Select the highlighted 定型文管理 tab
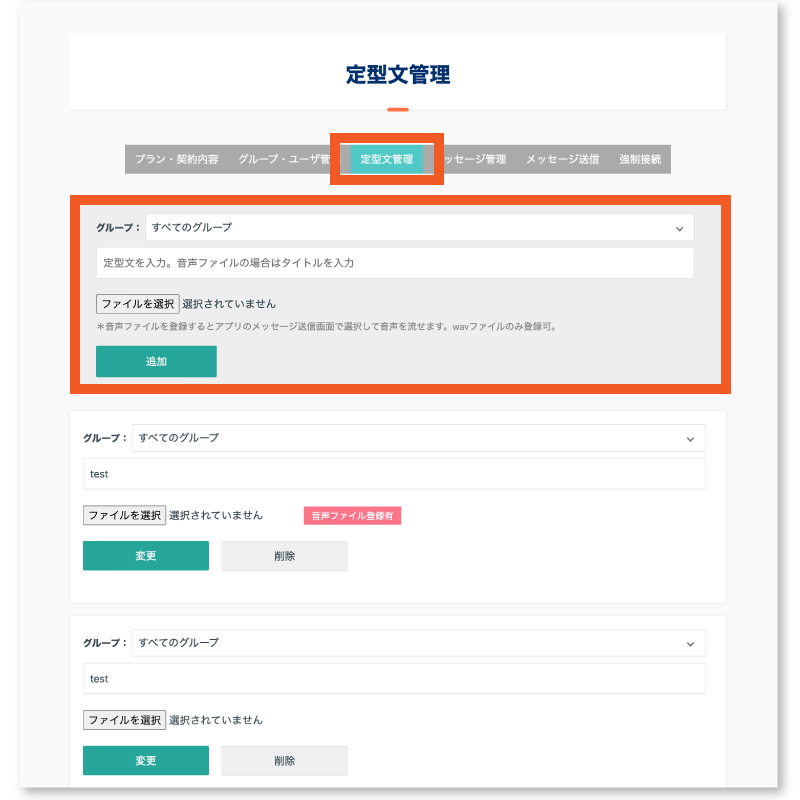The width and height of the screenshot is (800, 800). click(386, 158)
